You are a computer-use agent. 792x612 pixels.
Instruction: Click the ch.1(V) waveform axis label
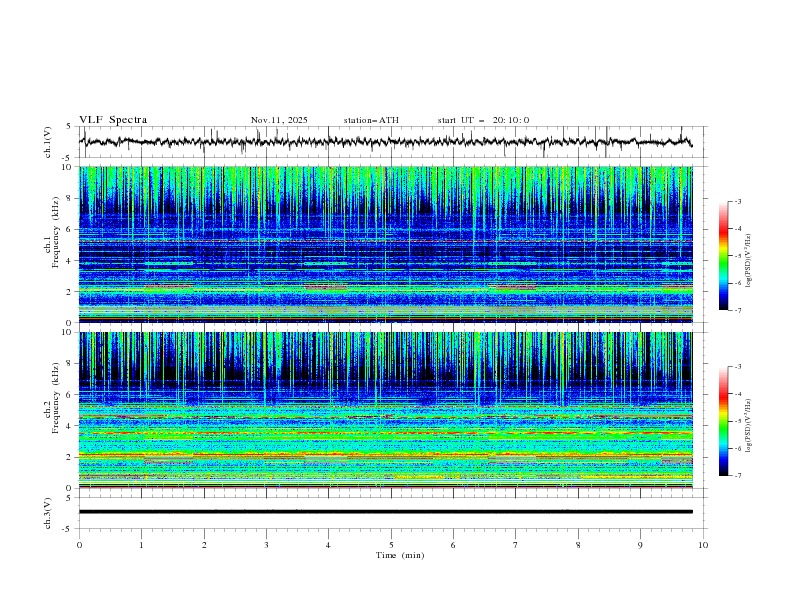pos(49,142)
